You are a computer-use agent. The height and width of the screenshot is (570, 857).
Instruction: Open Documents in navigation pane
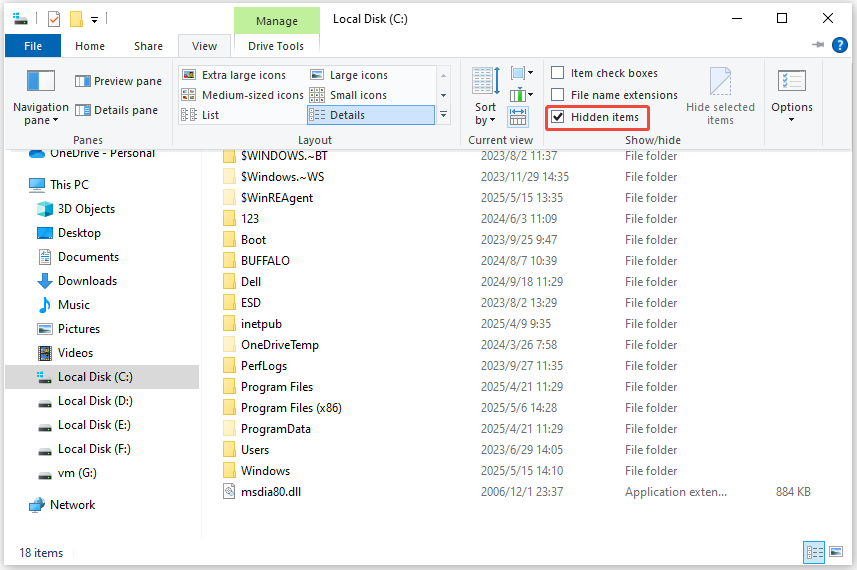[78, 257]
